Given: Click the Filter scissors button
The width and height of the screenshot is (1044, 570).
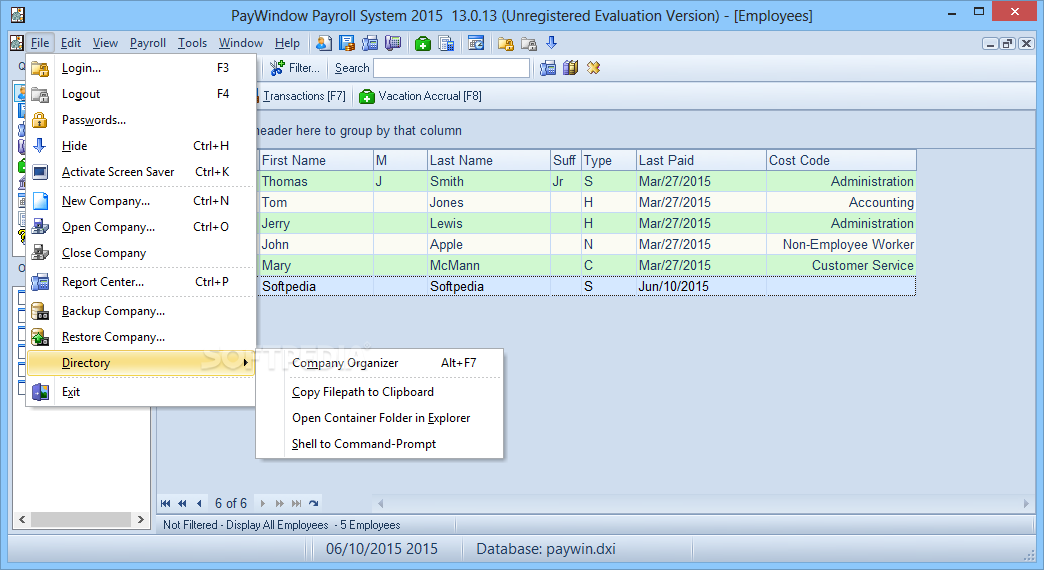Looking at the screenshot, I should coord(295,68).
